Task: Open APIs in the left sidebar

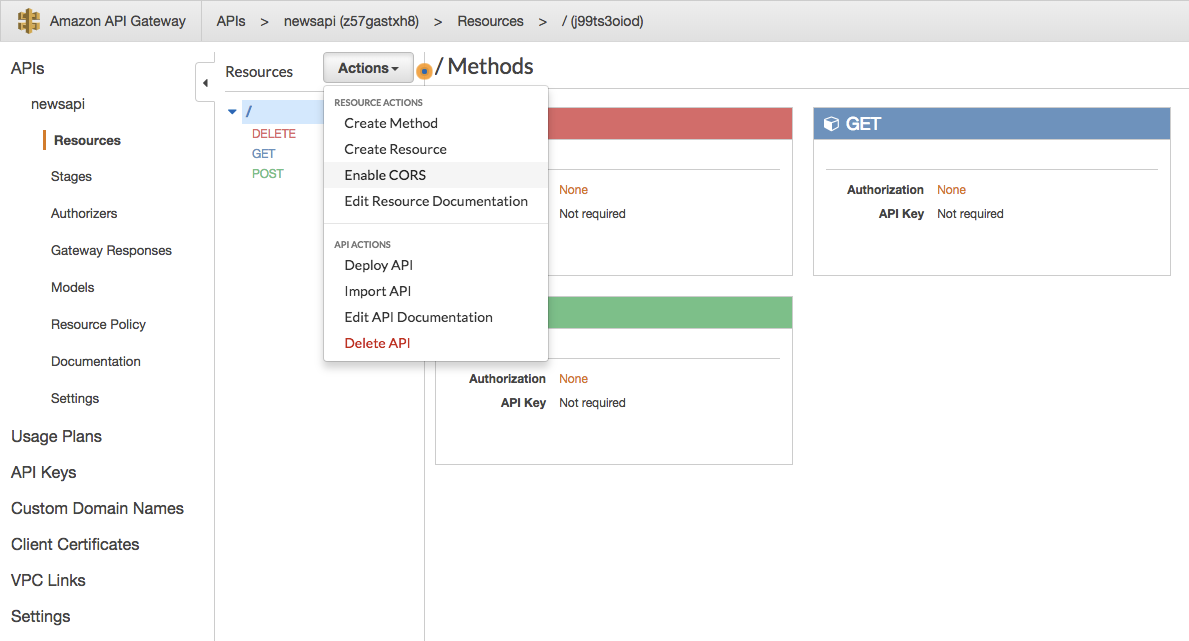Action: point(27,68)
